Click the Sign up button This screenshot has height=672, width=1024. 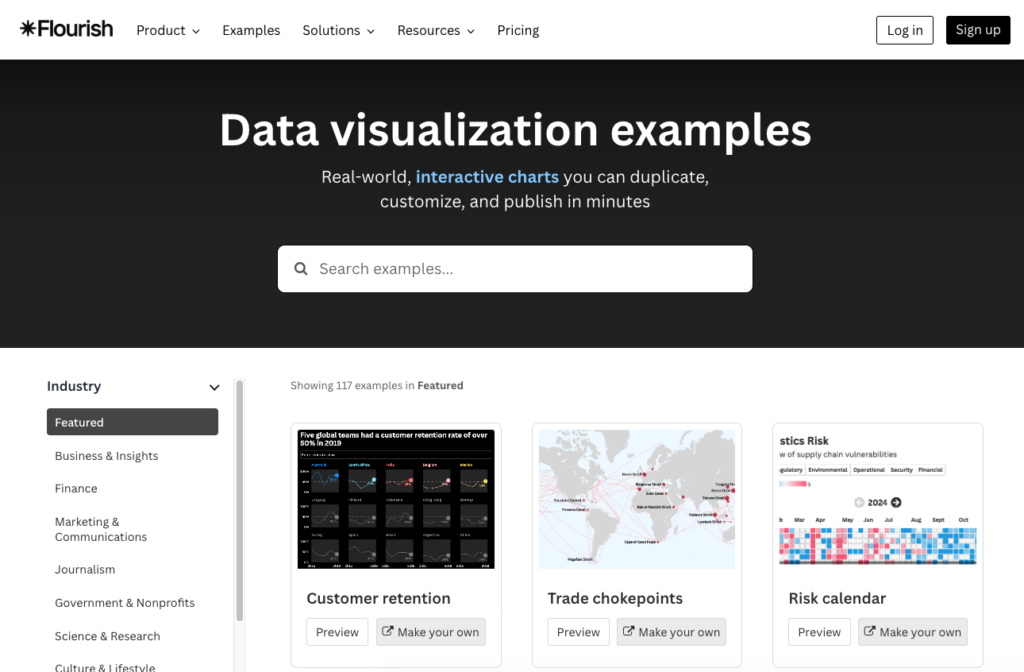(978, 30)
